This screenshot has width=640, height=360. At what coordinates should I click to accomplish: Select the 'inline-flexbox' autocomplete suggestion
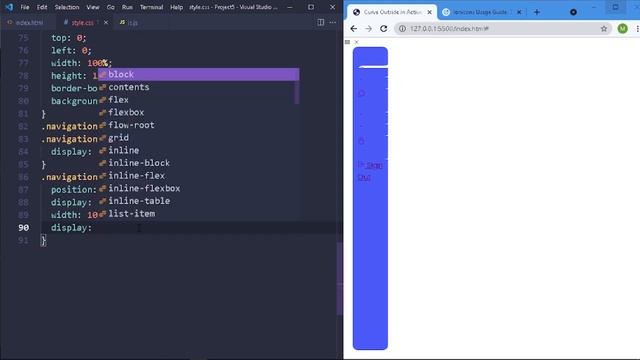[x=198, y=188]
